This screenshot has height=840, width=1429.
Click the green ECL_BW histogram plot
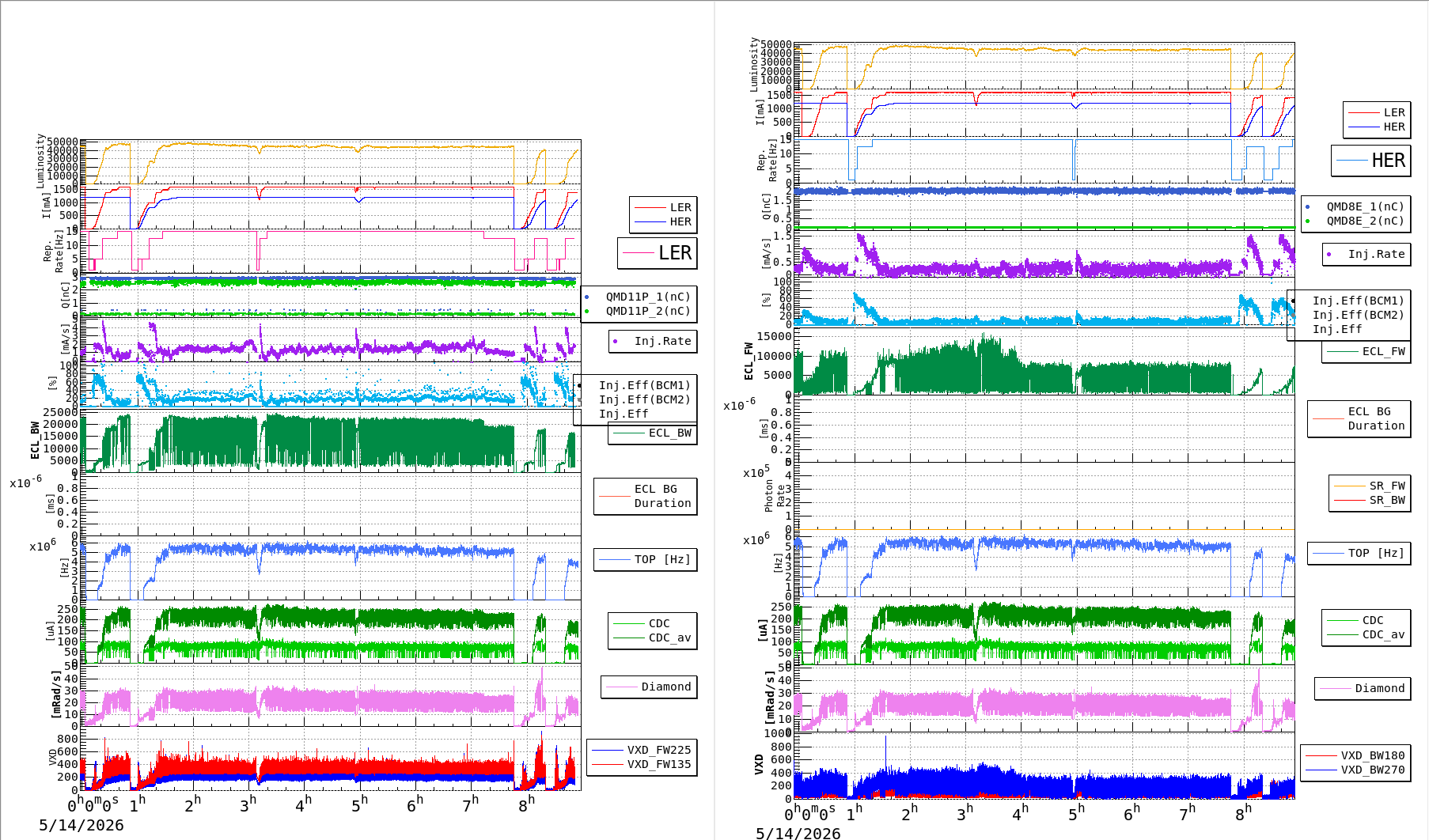tap(331, 441)
